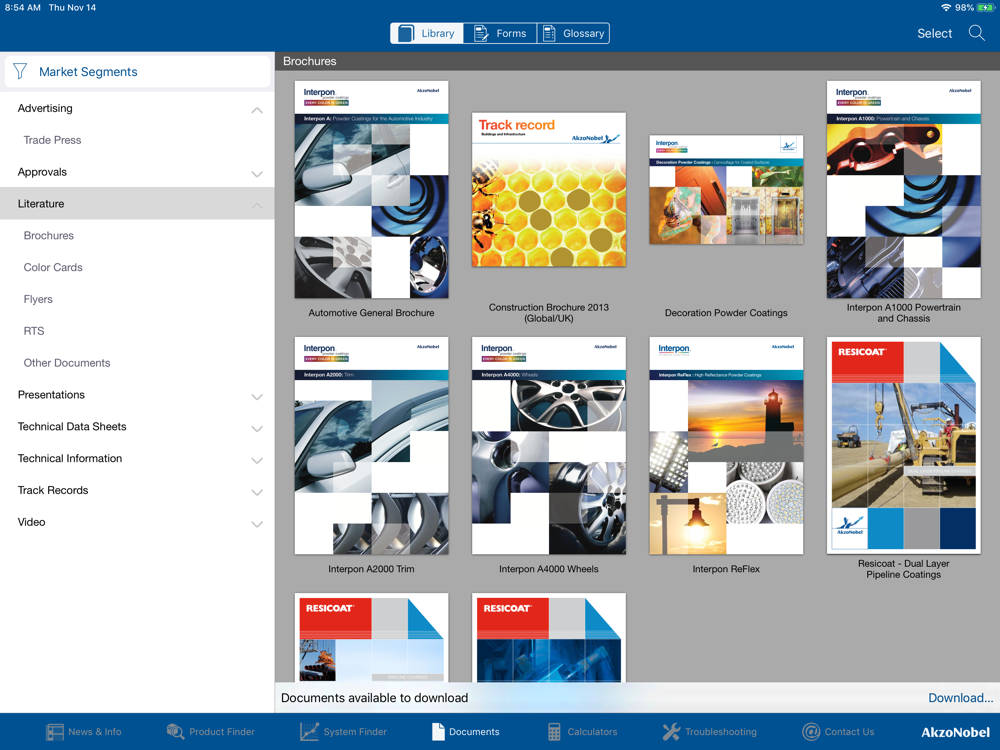The image size is (1000, 750).
Task: Click the Glossary page icon
Action: [548, 33]
